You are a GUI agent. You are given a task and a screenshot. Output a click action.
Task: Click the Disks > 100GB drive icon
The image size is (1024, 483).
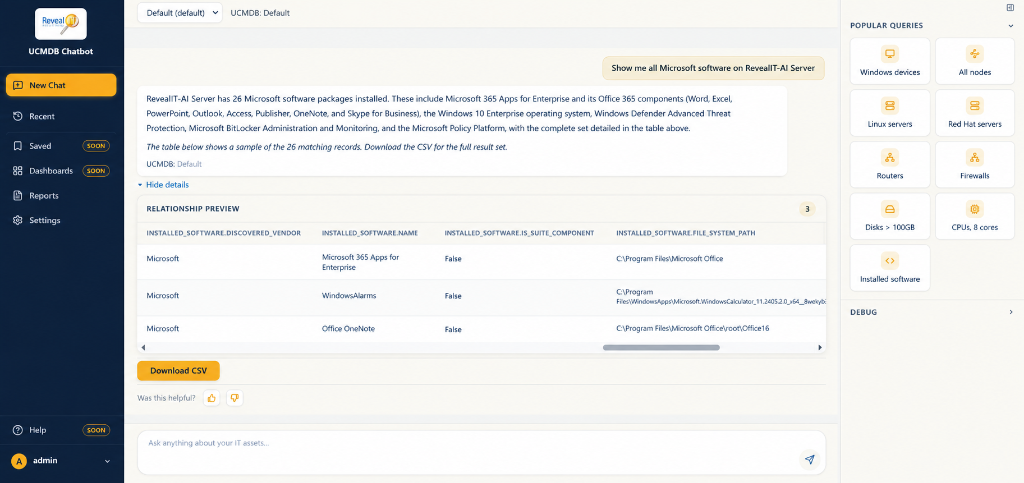click(889, 209)
